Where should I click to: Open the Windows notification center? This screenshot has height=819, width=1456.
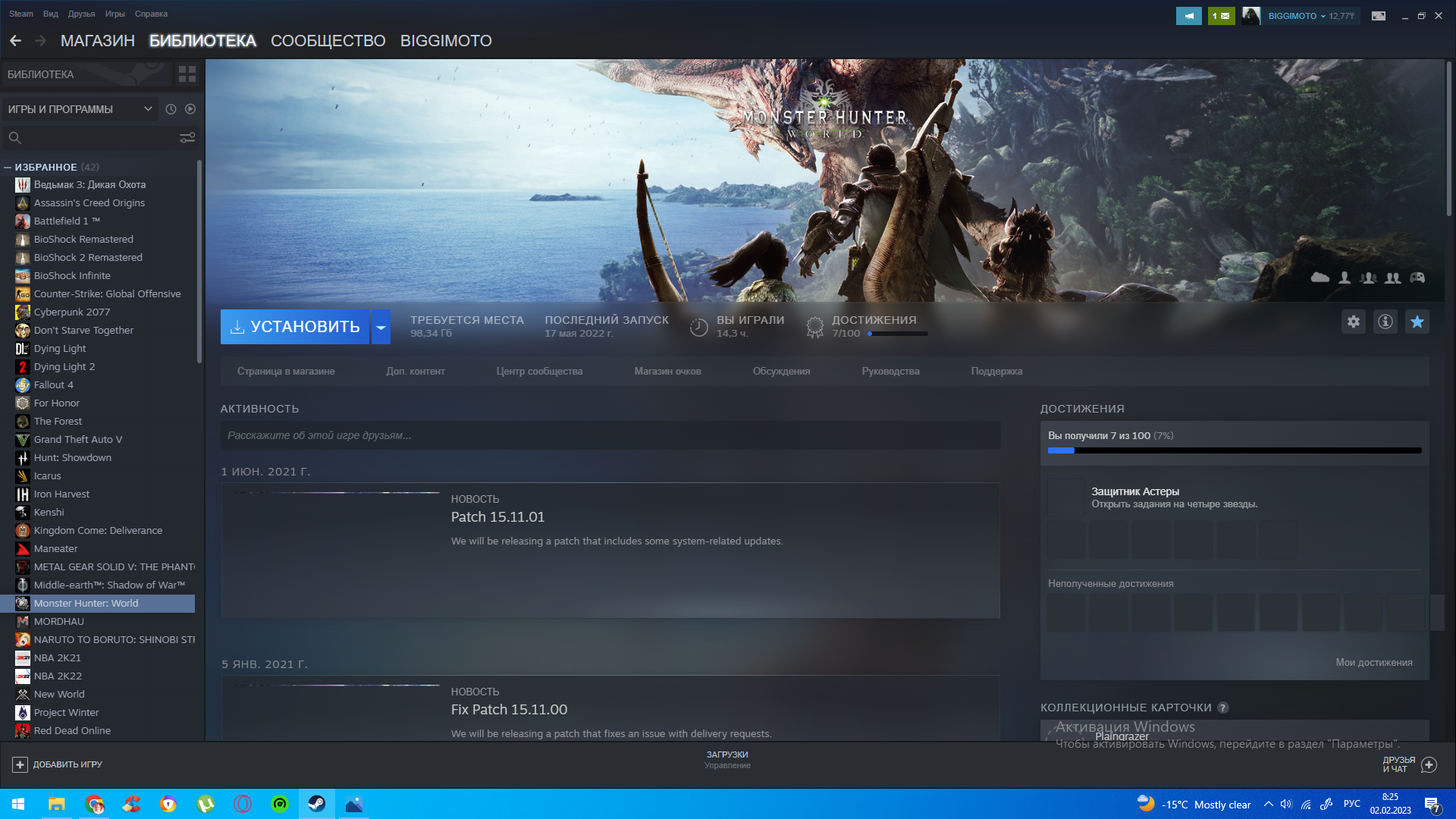[x=1432, y=805]
